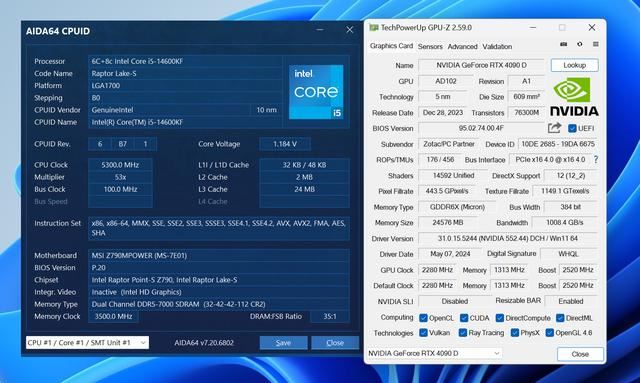Open the CPU #1 / Core #1 dropdown
The height and width of the screenshot is (383, 640).
pyautogui.click(x=87, y=343)
